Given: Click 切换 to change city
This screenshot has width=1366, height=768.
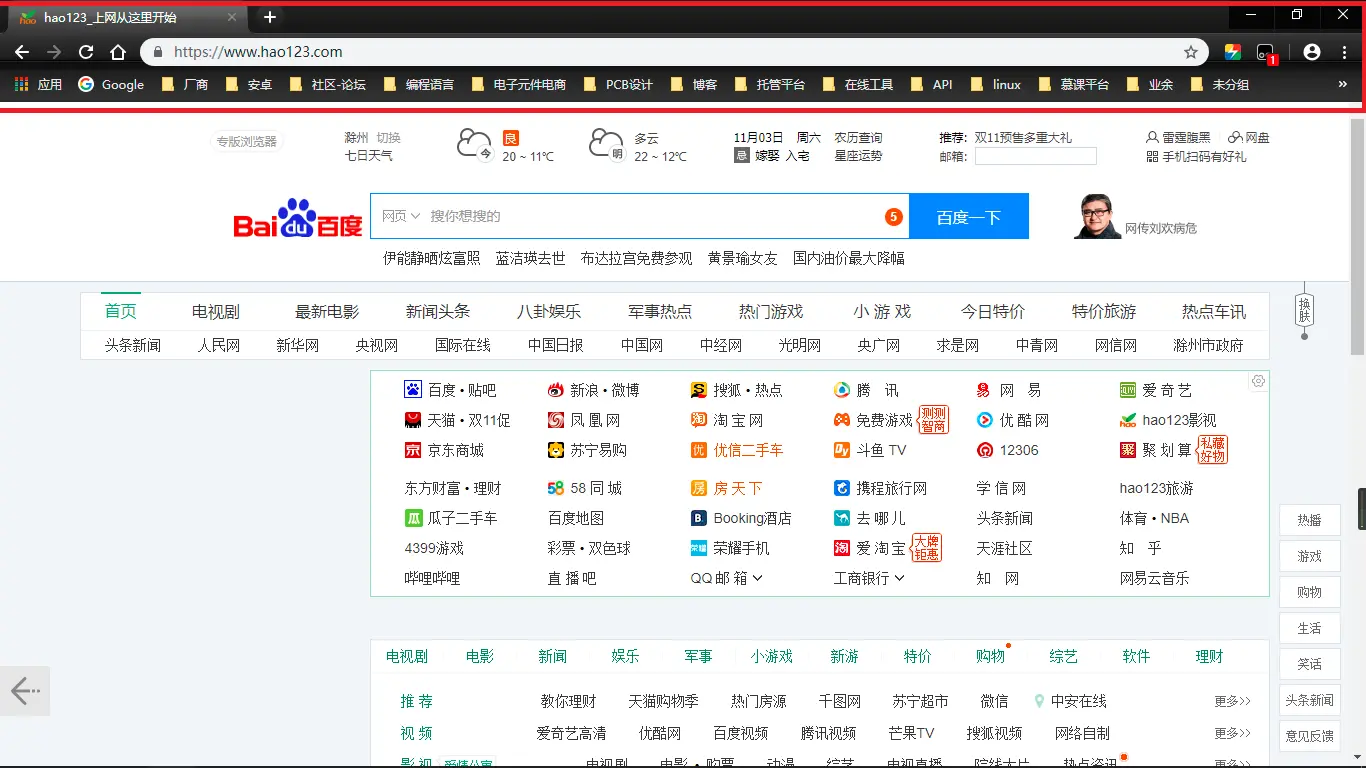Looking at the screenshot, I should click(x=388, y=138).
